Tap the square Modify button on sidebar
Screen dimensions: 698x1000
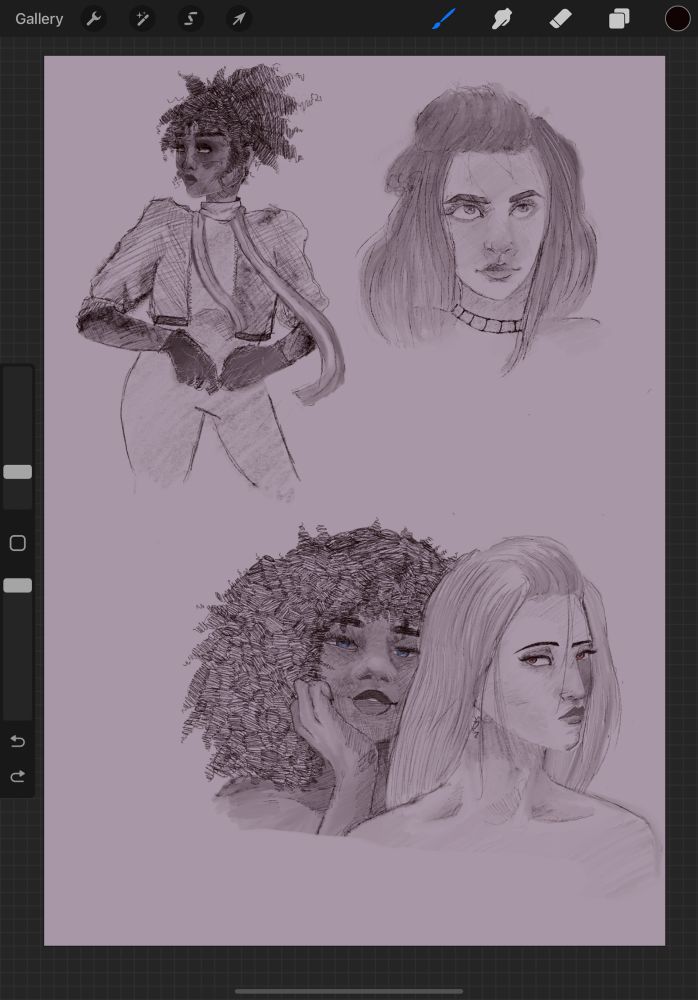18,543
